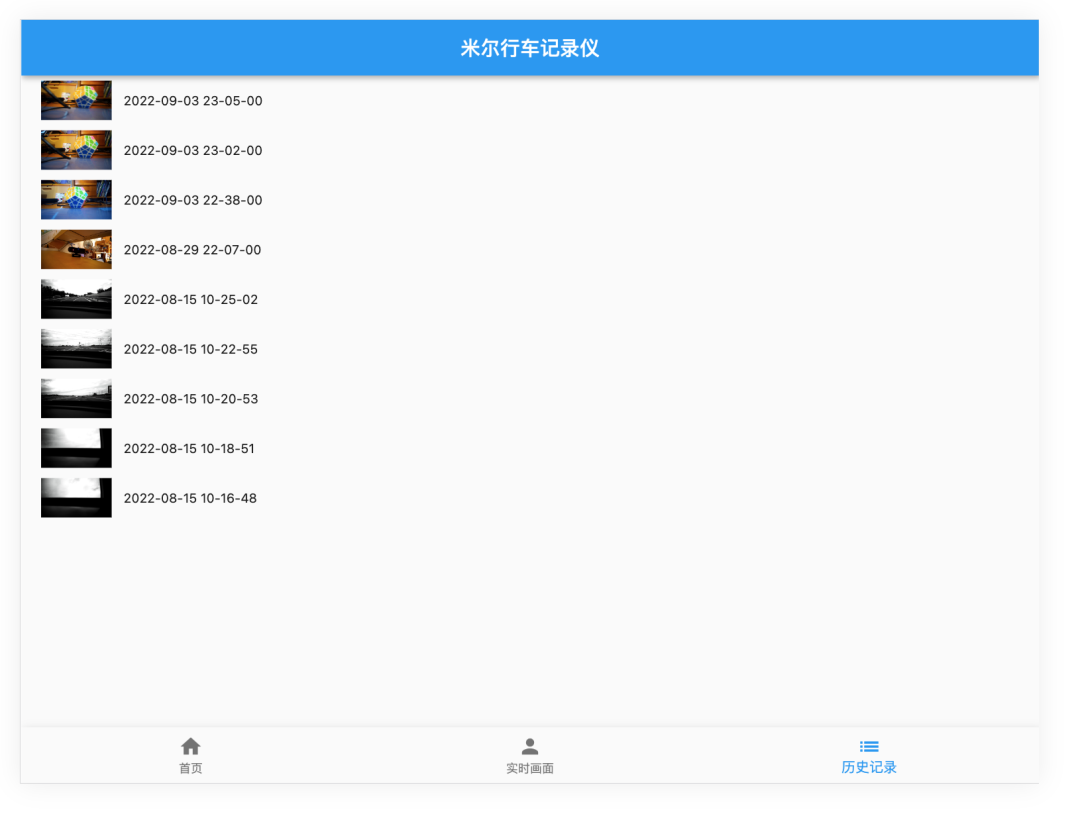Select the bottom thumbnail dated 2022-08-15 10-16-48
The image size is (1080, 824).
coord(76,497)
